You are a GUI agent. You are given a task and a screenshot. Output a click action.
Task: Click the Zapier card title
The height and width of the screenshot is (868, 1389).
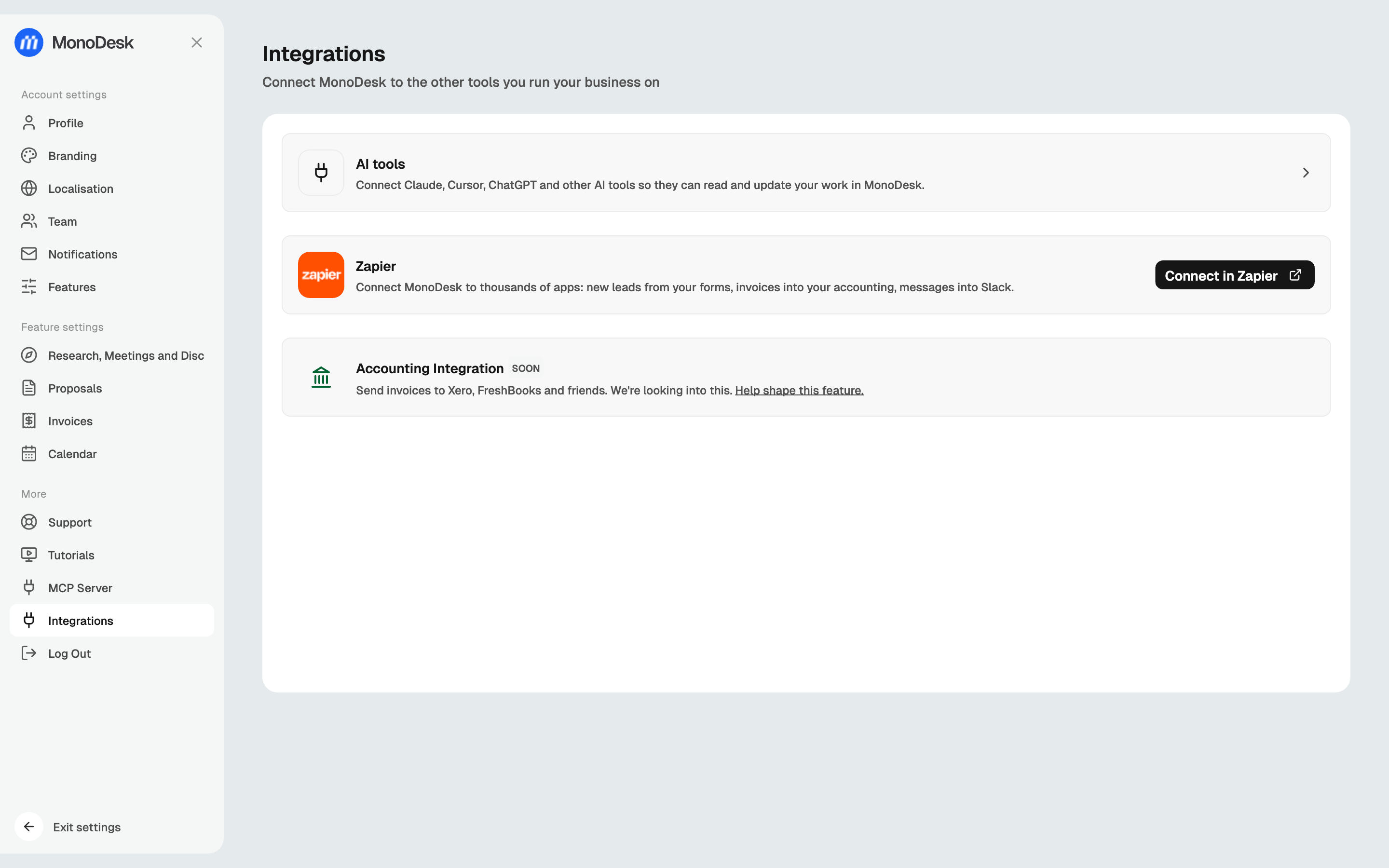pos(376,266)
